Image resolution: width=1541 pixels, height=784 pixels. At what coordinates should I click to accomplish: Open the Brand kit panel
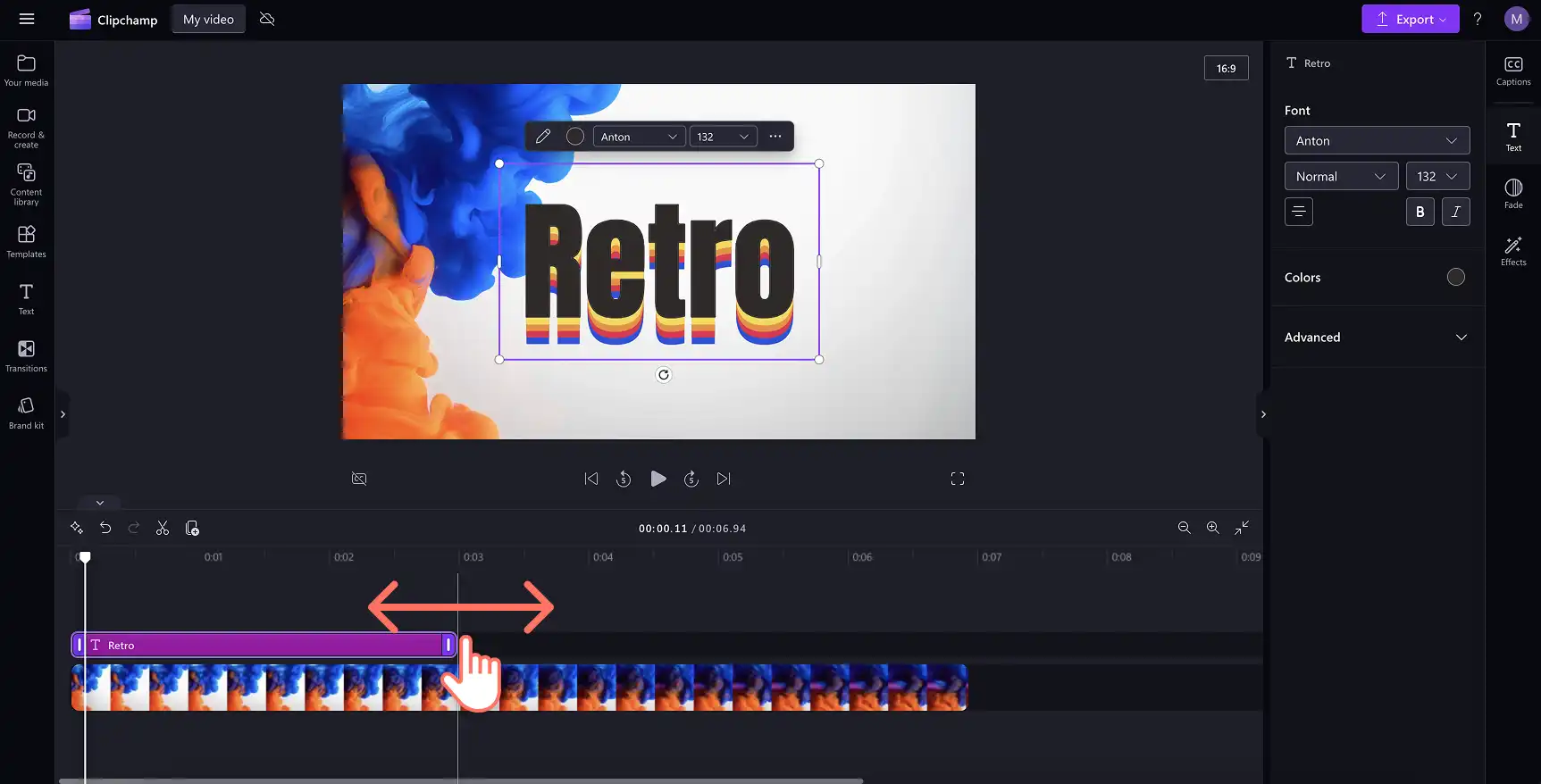(26, 413)
